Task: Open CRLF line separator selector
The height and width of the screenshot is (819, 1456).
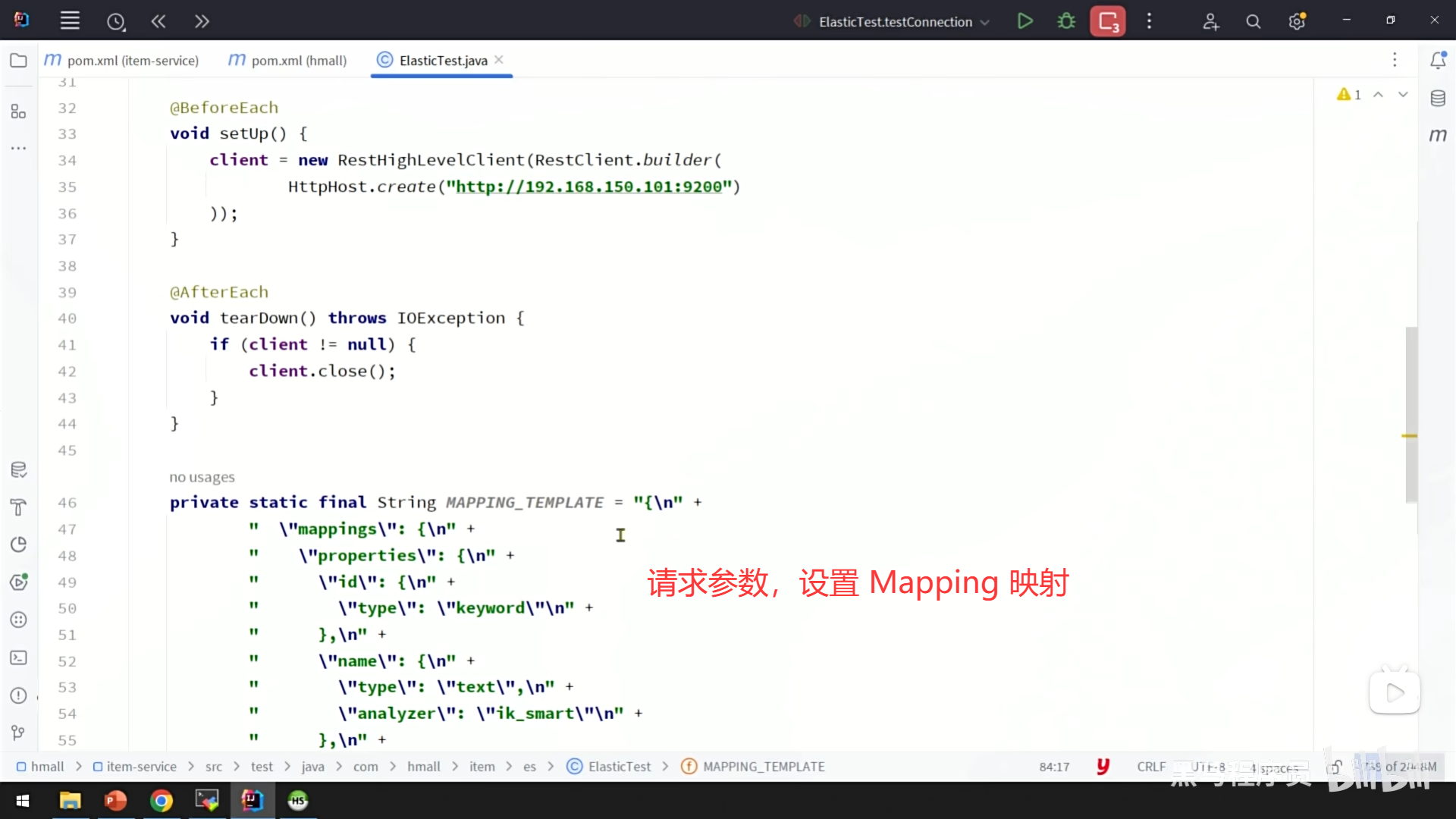Action: (1150, 767)
